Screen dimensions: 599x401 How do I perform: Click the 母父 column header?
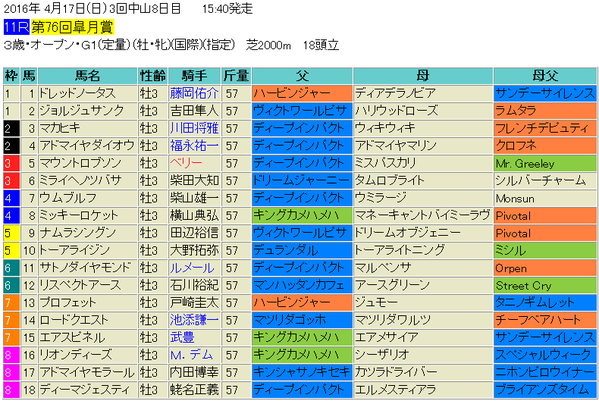(x=545, y=76)
